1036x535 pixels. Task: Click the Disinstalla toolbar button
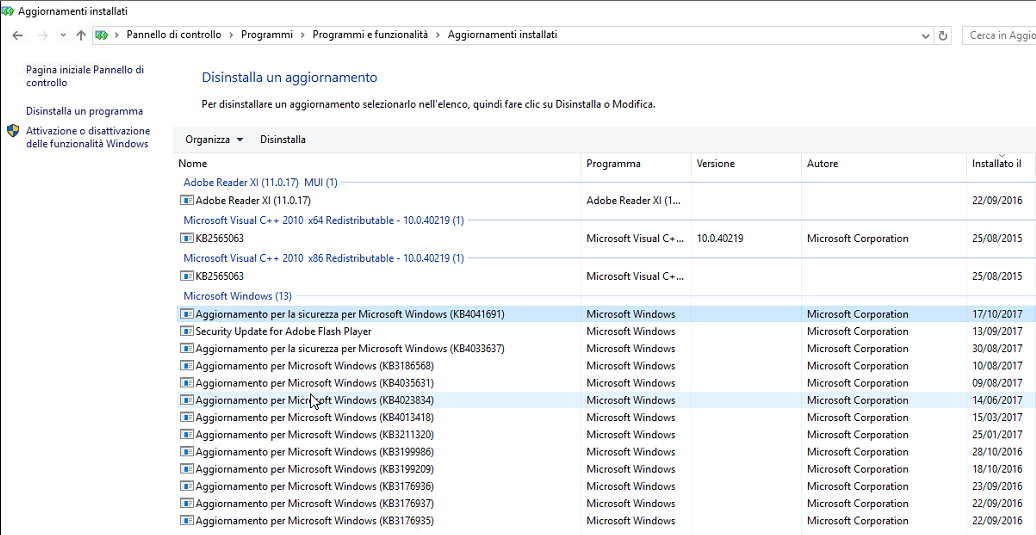click(x=283, y=139)
